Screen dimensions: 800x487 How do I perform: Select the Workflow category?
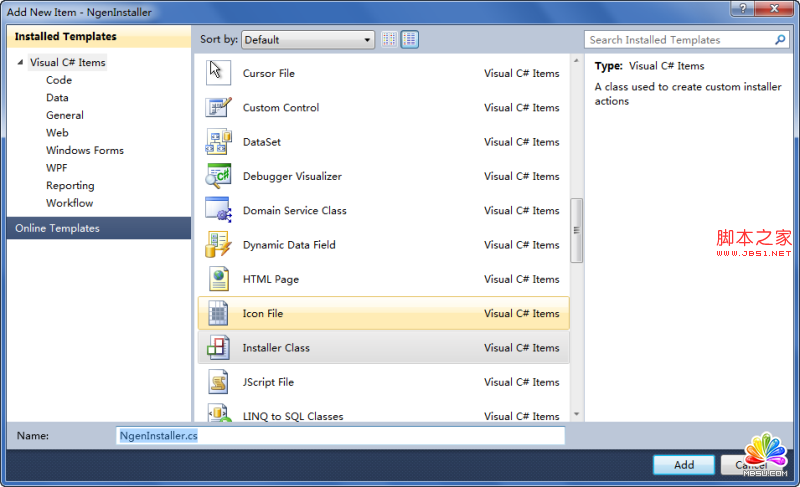pyautogui.click(x=69, y=203)
